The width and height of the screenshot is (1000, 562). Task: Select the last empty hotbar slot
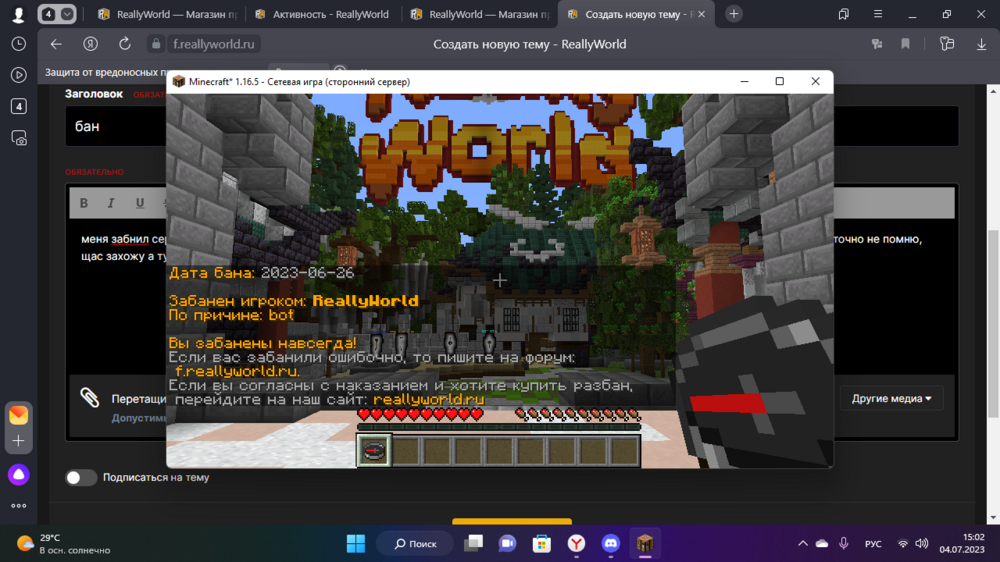click(624, 450)
